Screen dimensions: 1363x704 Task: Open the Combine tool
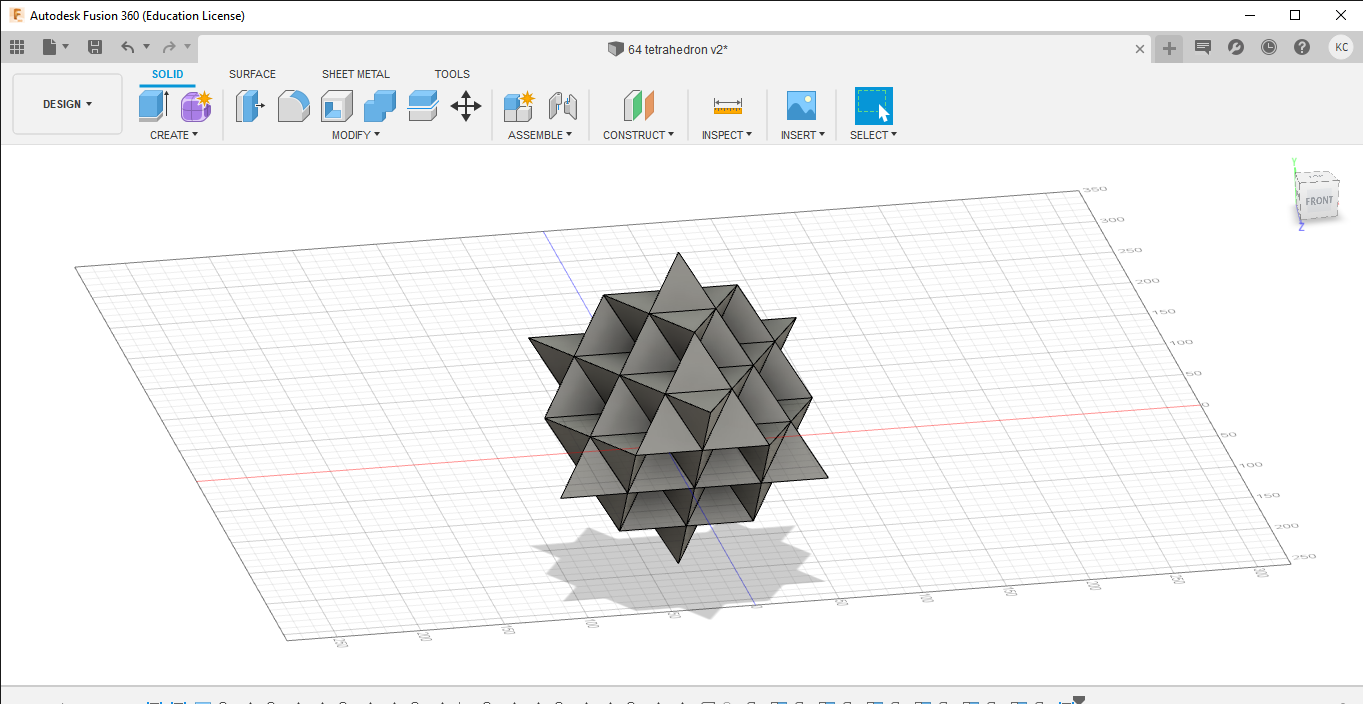[x=379, y=105]
